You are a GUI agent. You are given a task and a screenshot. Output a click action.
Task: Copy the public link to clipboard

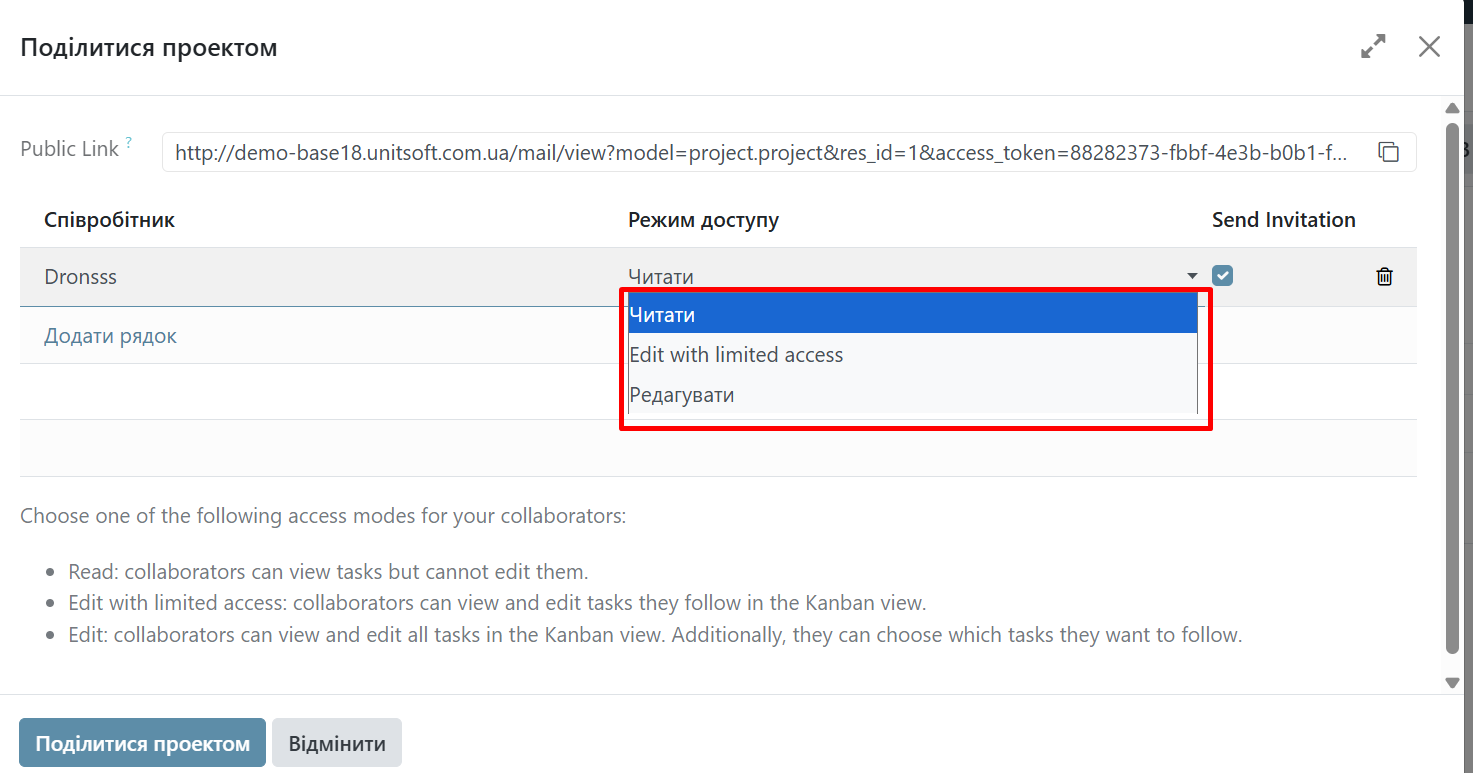pos(1388,152)
